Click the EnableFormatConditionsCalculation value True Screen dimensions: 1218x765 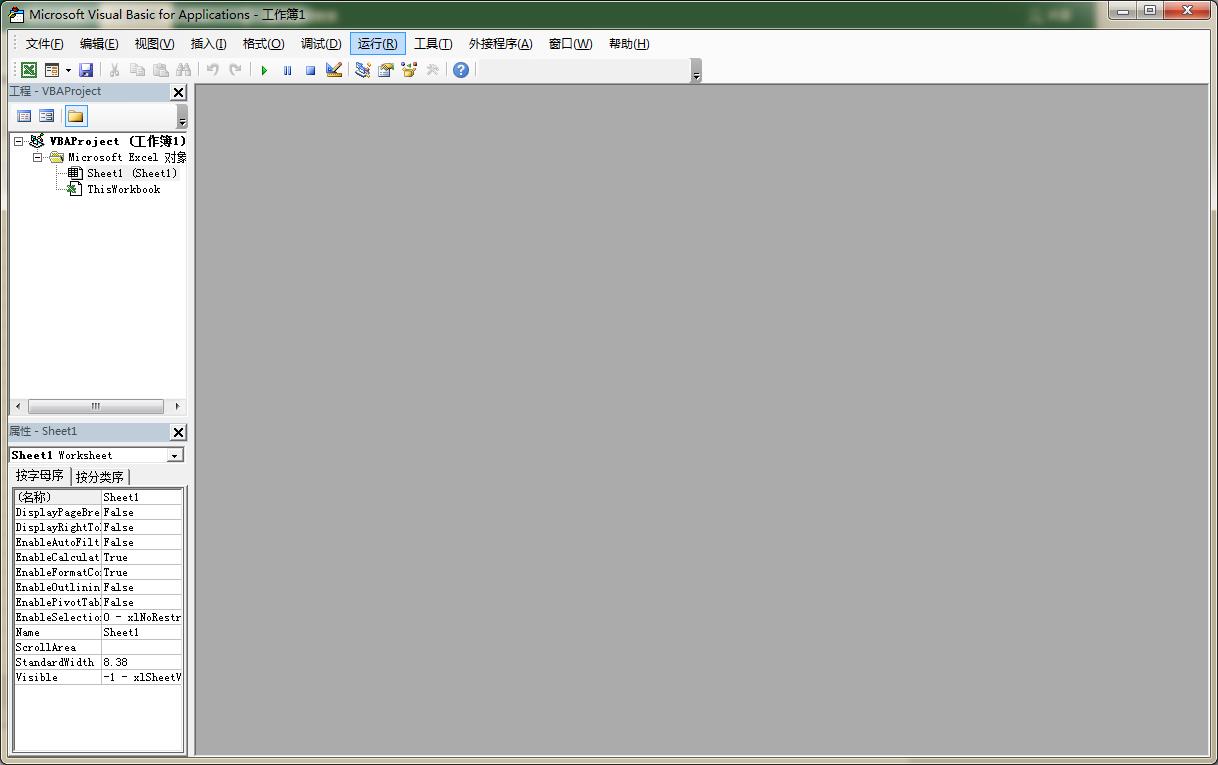pyautogui.click(x=142, y=572)
